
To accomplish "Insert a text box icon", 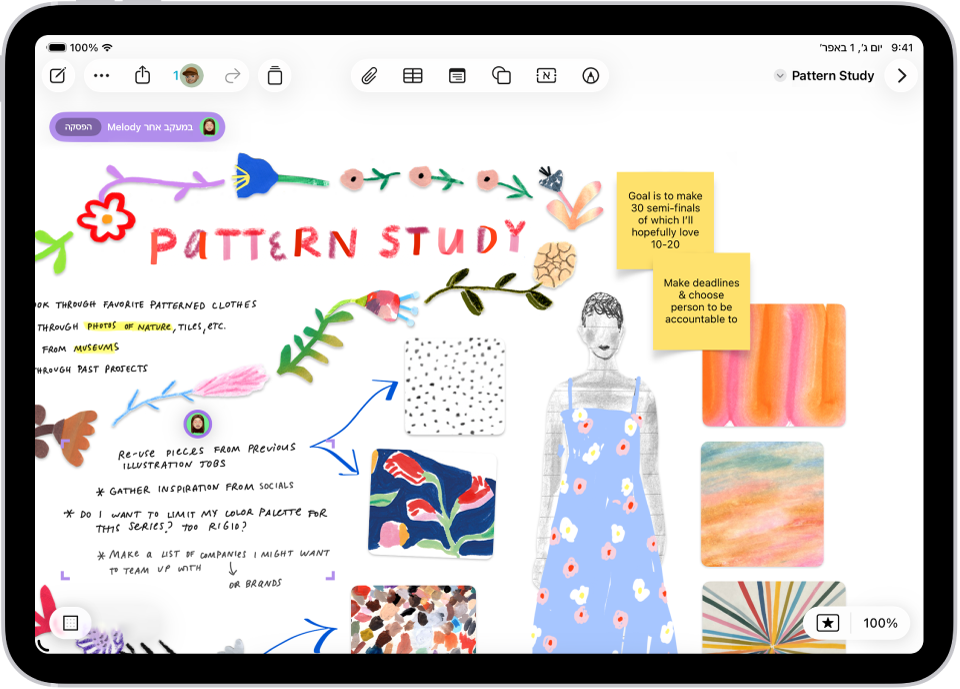I will [546, 75].
